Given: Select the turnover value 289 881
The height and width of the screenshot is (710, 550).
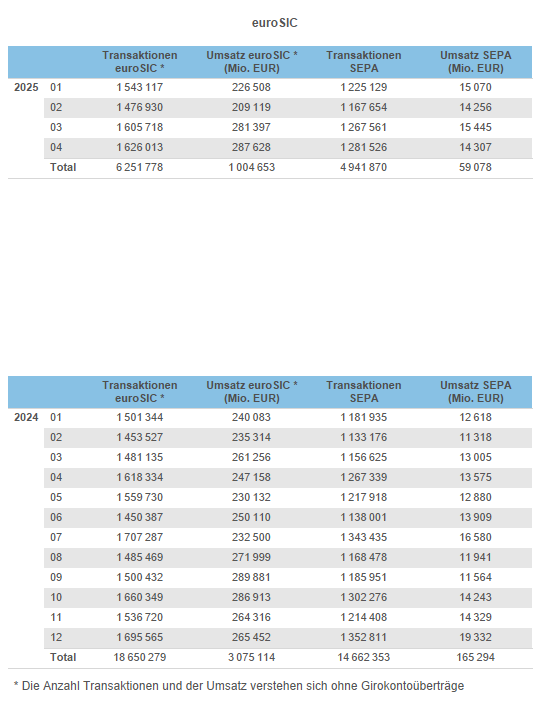Looking at the screenshot, I should (251, 577).
